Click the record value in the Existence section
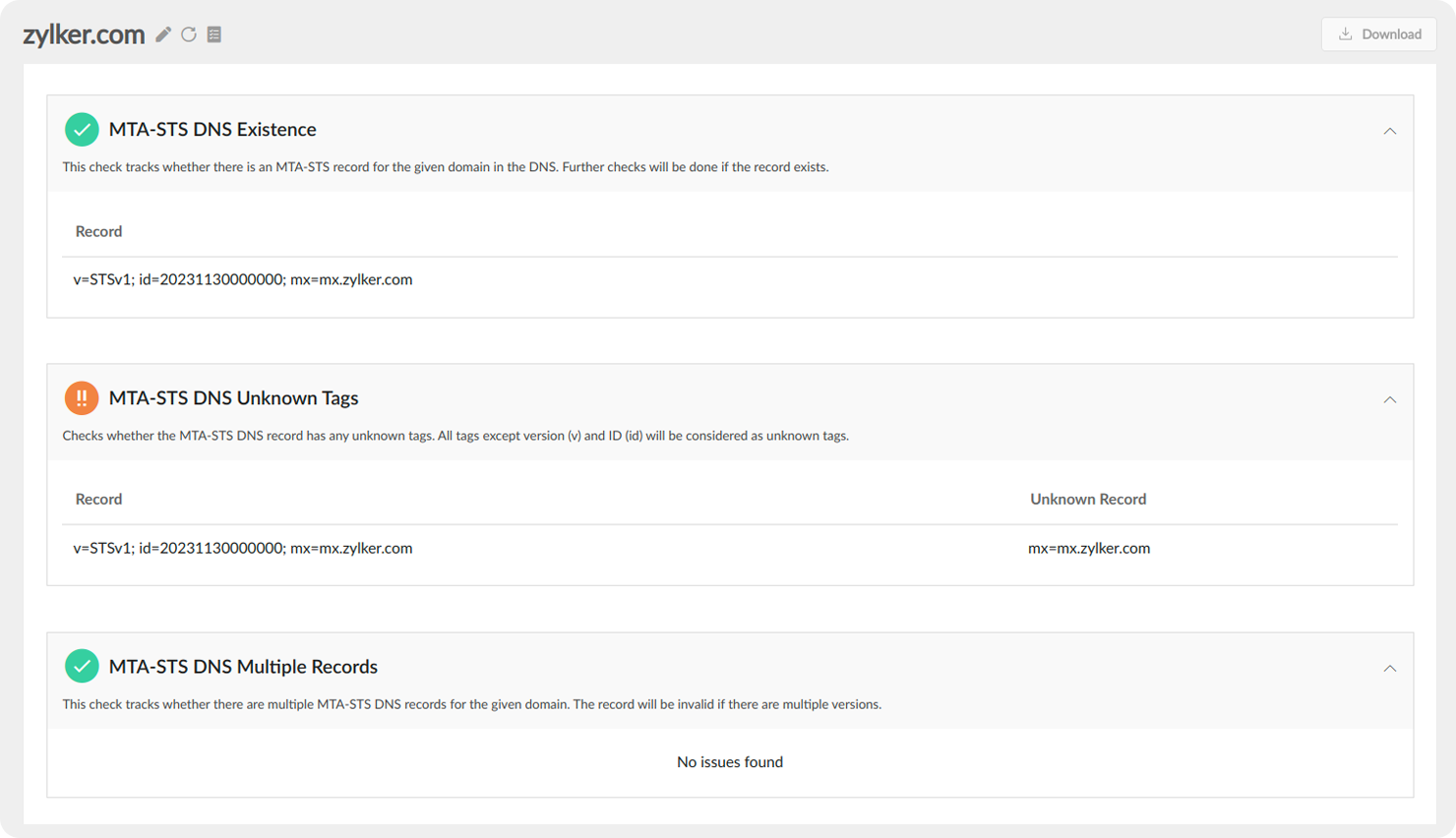This screenshot has width=1456, height=838. 242,279
